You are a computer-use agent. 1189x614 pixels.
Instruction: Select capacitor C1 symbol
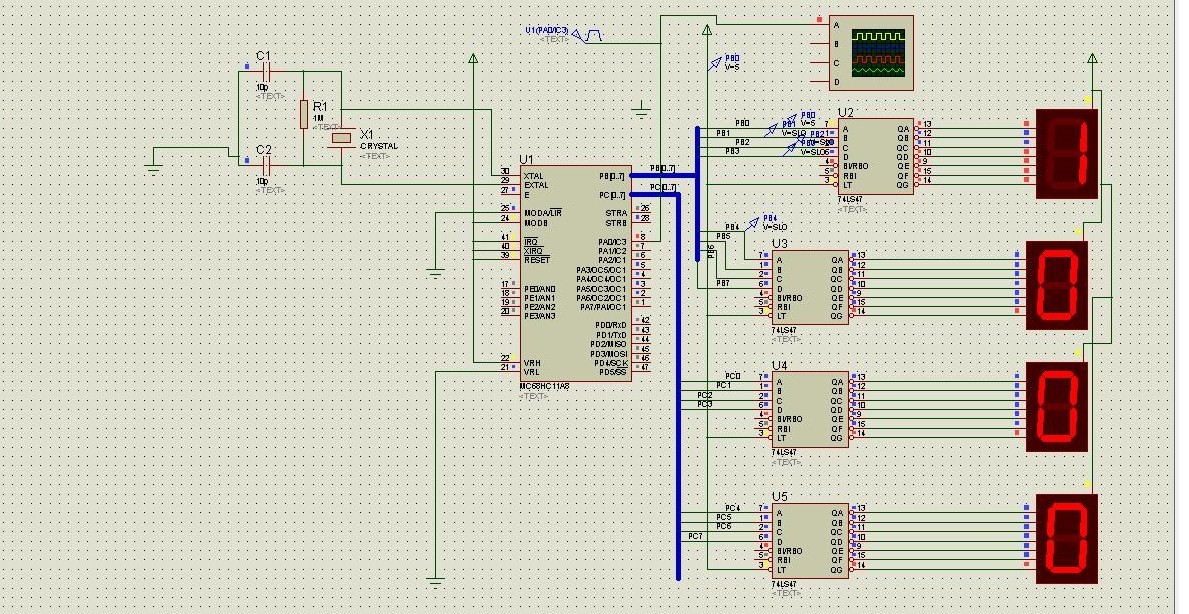pos(265,71)
